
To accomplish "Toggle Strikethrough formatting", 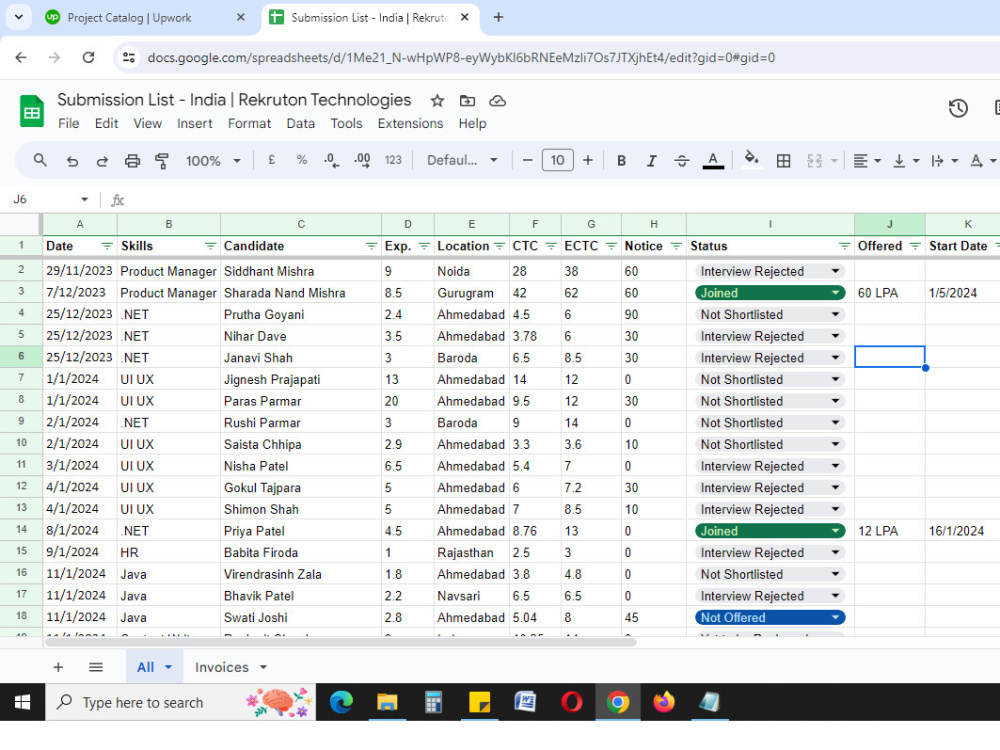I will click(682, 161).
